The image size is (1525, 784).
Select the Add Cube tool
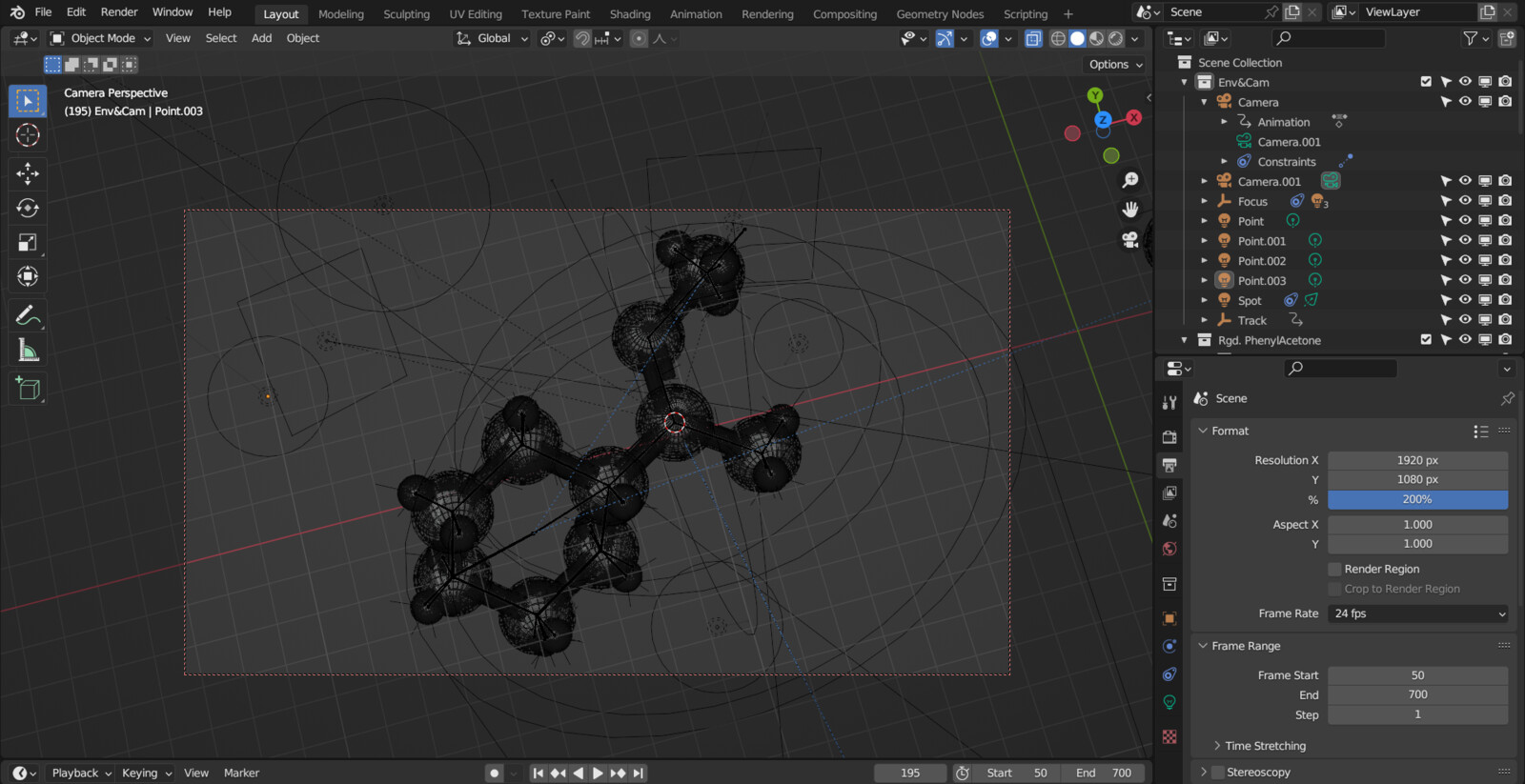[28, 389]
